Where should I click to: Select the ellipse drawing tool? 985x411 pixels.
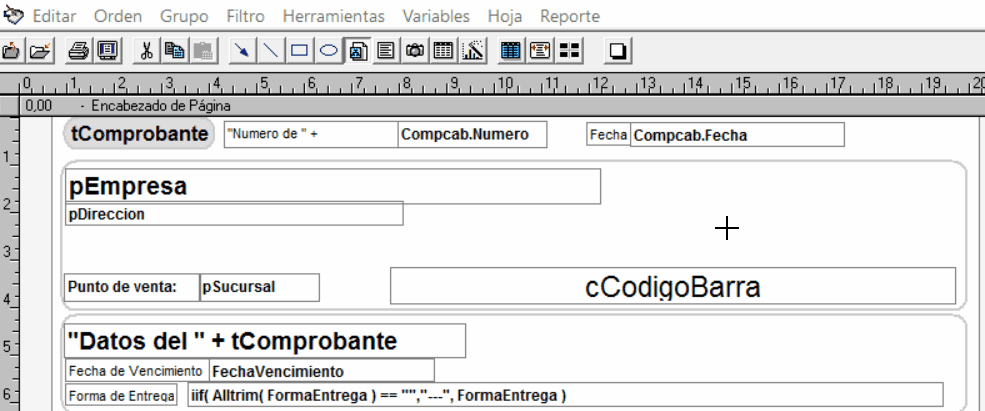329,50
